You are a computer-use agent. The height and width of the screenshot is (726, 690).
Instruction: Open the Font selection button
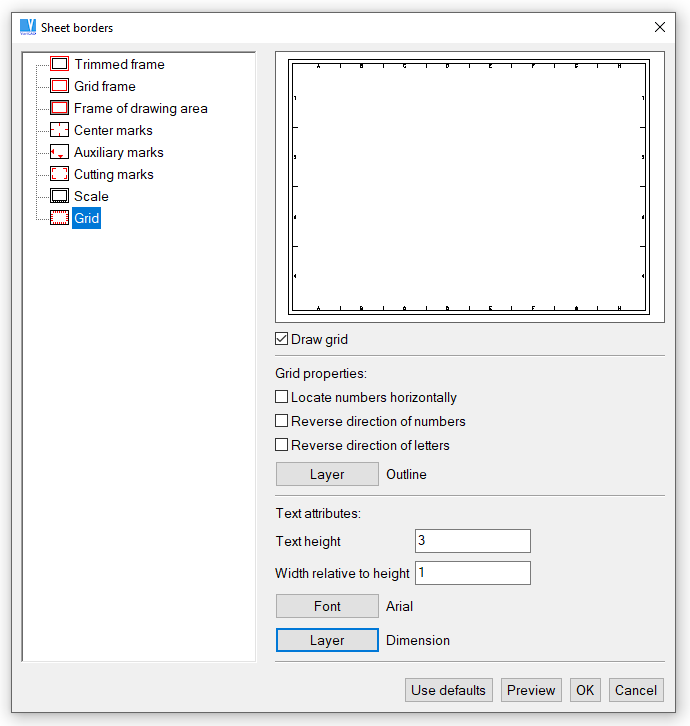[x=327, y=606]
